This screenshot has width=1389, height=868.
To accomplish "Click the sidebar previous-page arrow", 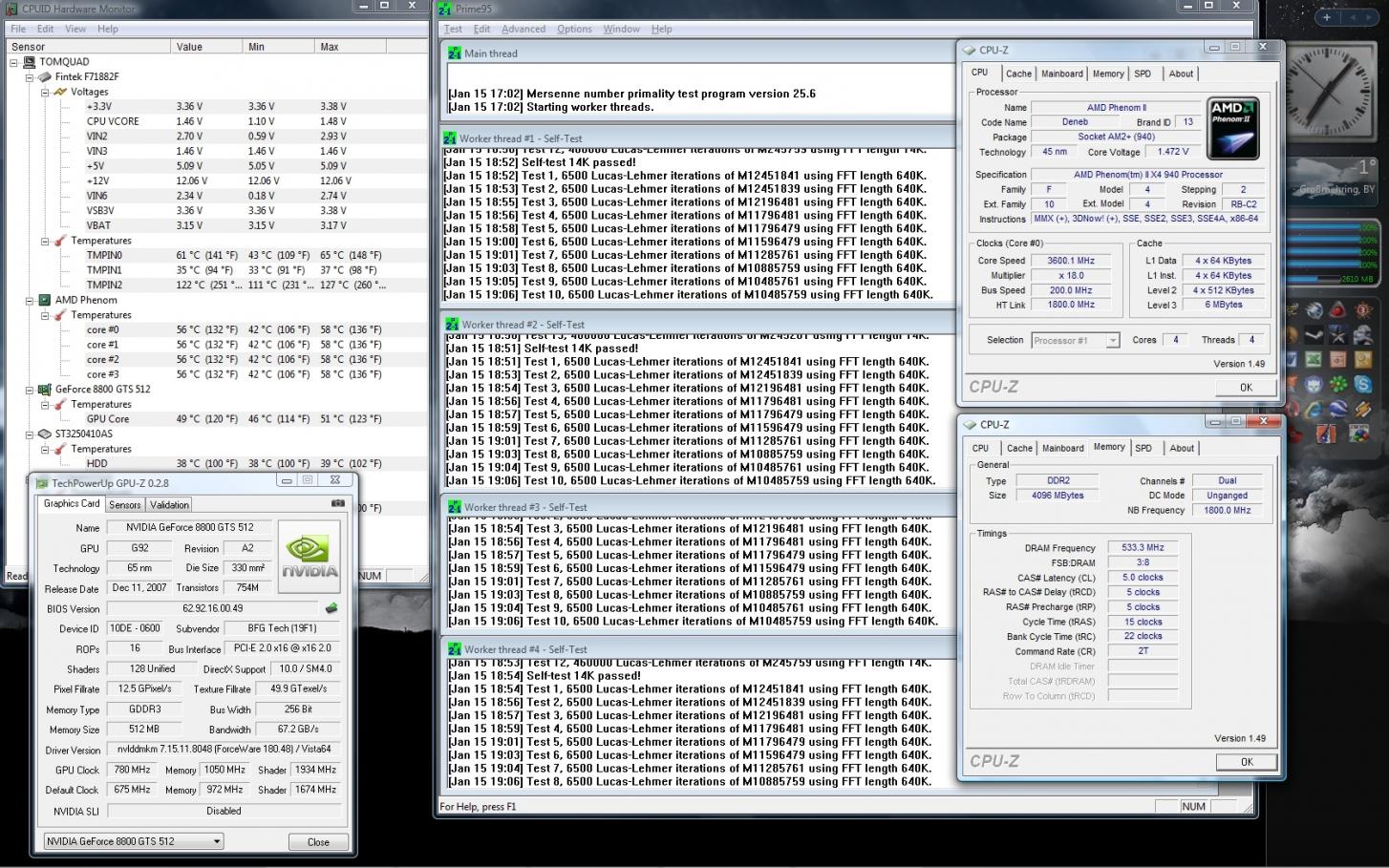I will pyautogui.click(x=1351, y=17).
